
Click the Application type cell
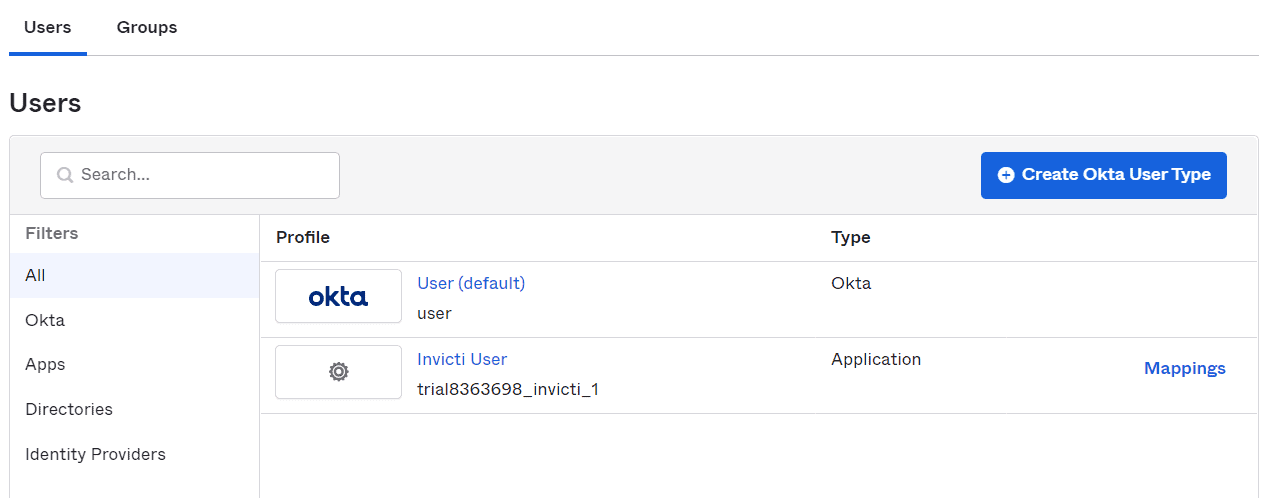point(875,359)
